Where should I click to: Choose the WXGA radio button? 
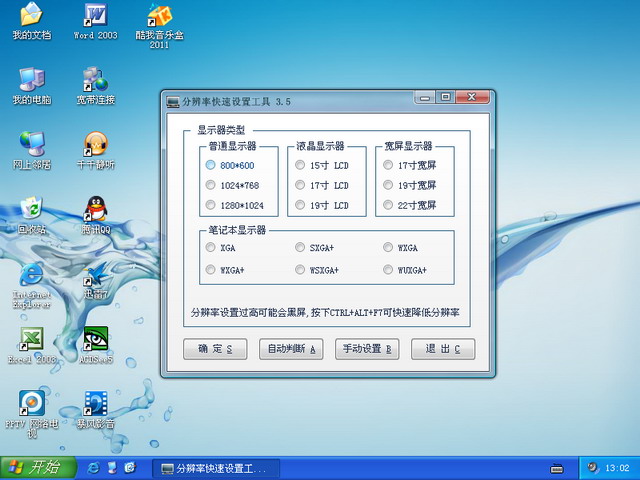[x=401, y=247]
